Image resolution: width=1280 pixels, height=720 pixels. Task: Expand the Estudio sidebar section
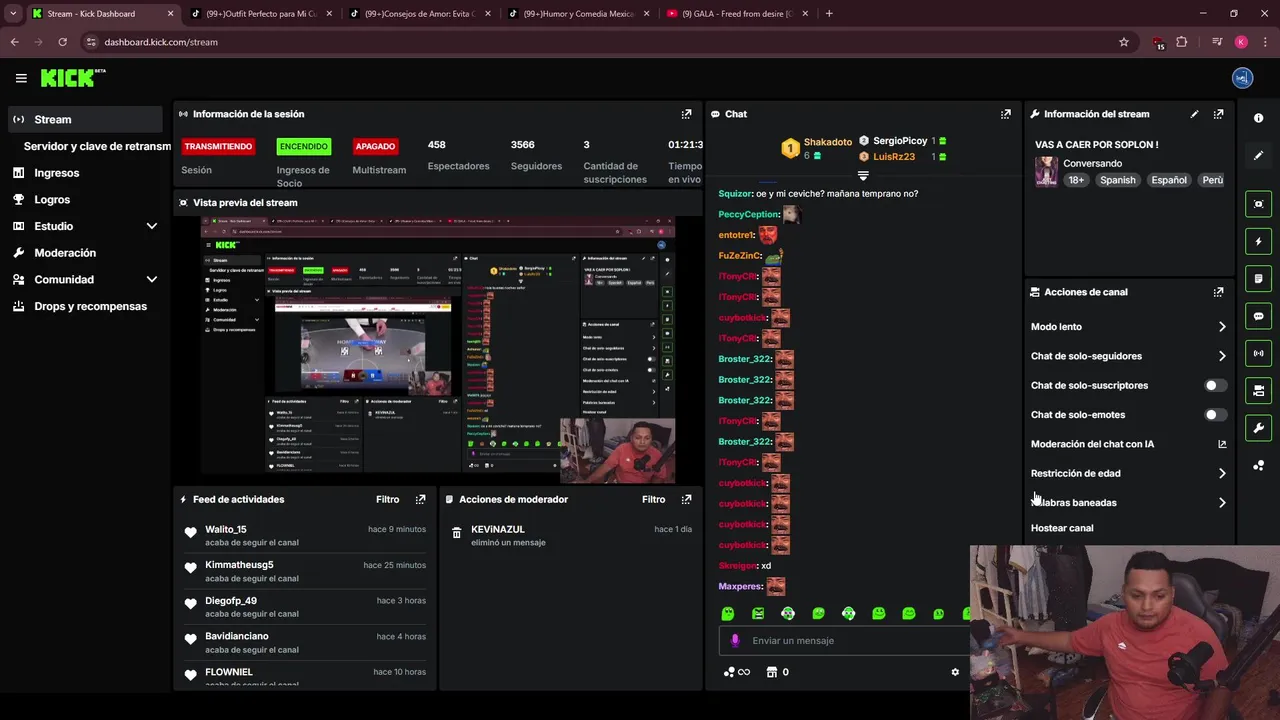coord(152,226)
